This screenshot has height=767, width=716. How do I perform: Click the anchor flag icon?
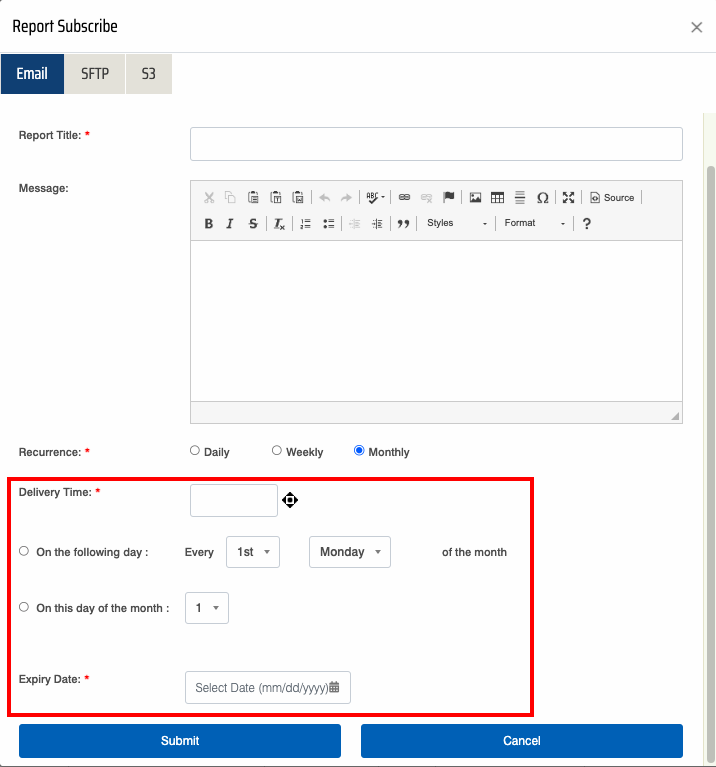[x=449, y=198]
